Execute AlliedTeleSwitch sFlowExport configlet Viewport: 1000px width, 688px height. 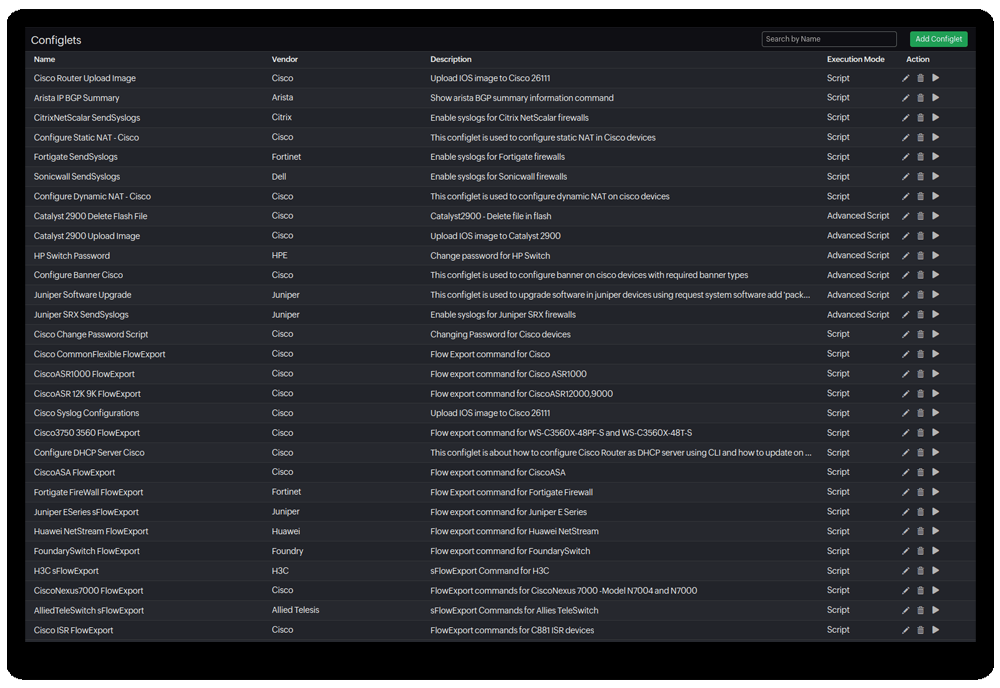tap(936, 610)
